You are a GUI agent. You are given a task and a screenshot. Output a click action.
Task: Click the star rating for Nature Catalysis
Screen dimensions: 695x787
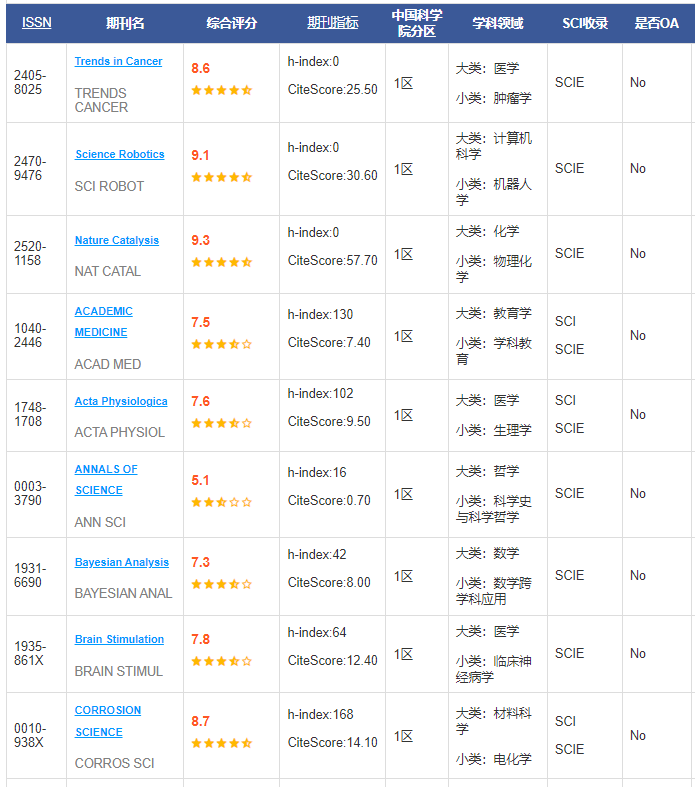221,262
